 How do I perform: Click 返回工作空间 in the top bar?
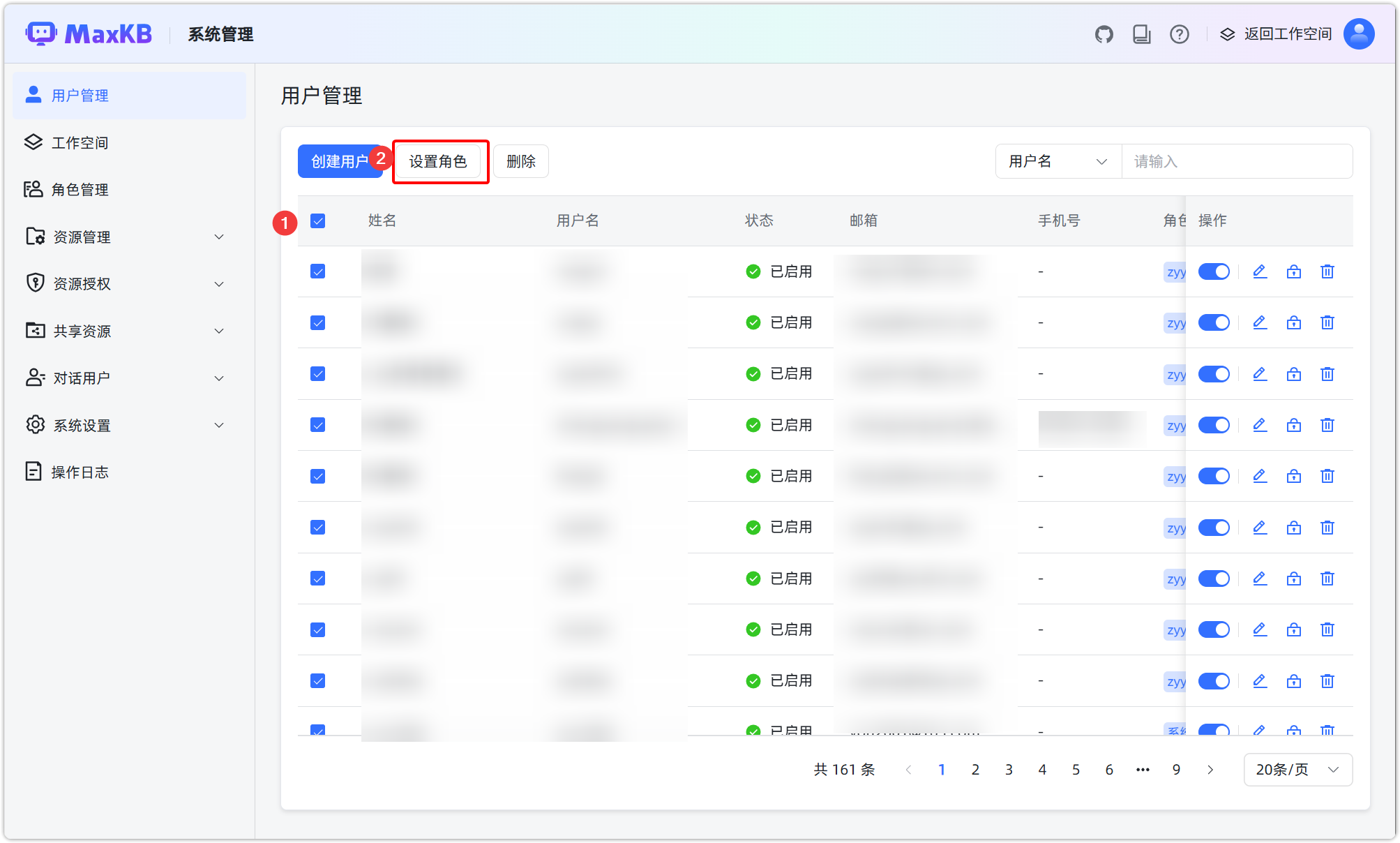[1287, 33]
